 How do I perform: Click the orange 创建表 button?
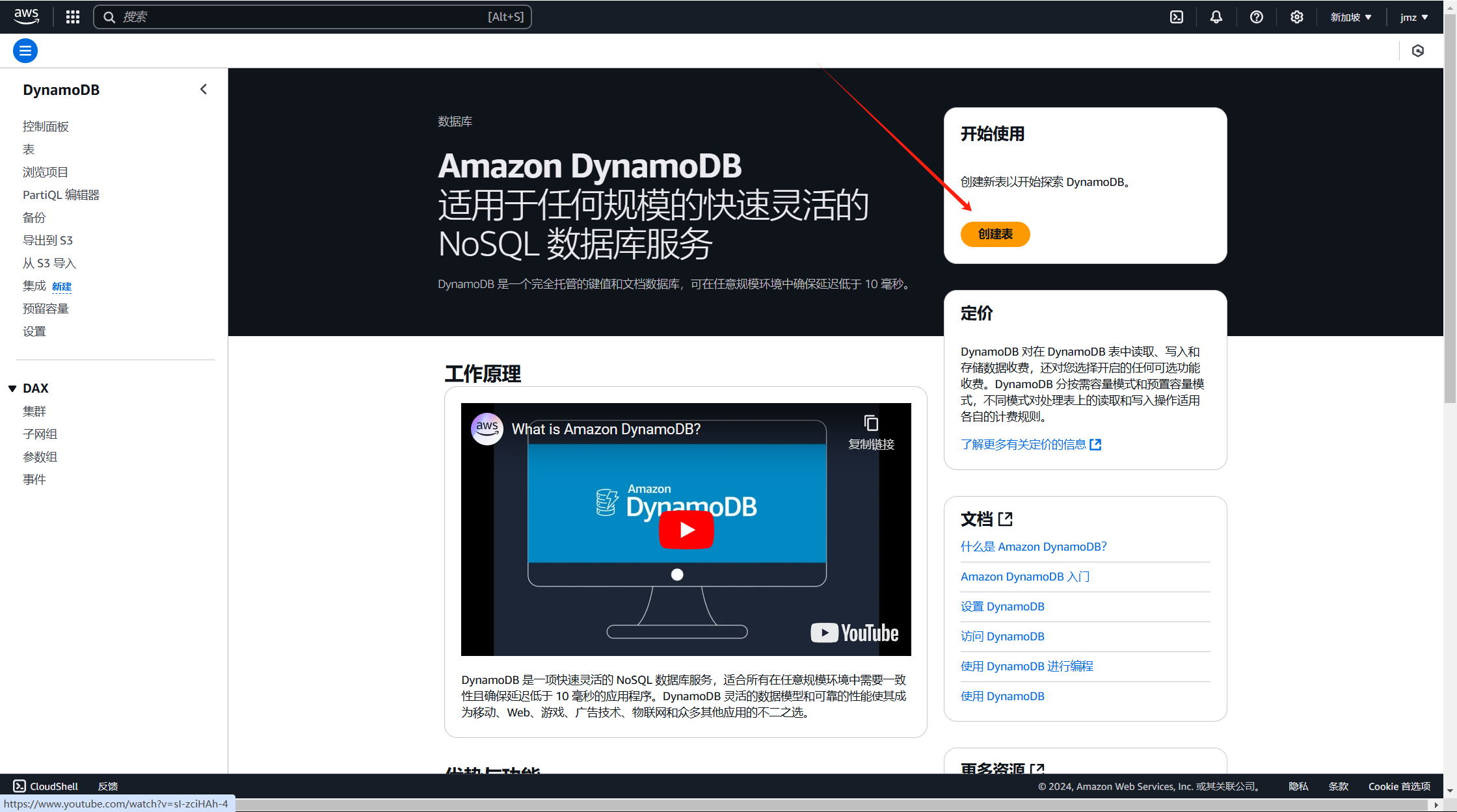point(995,234)
